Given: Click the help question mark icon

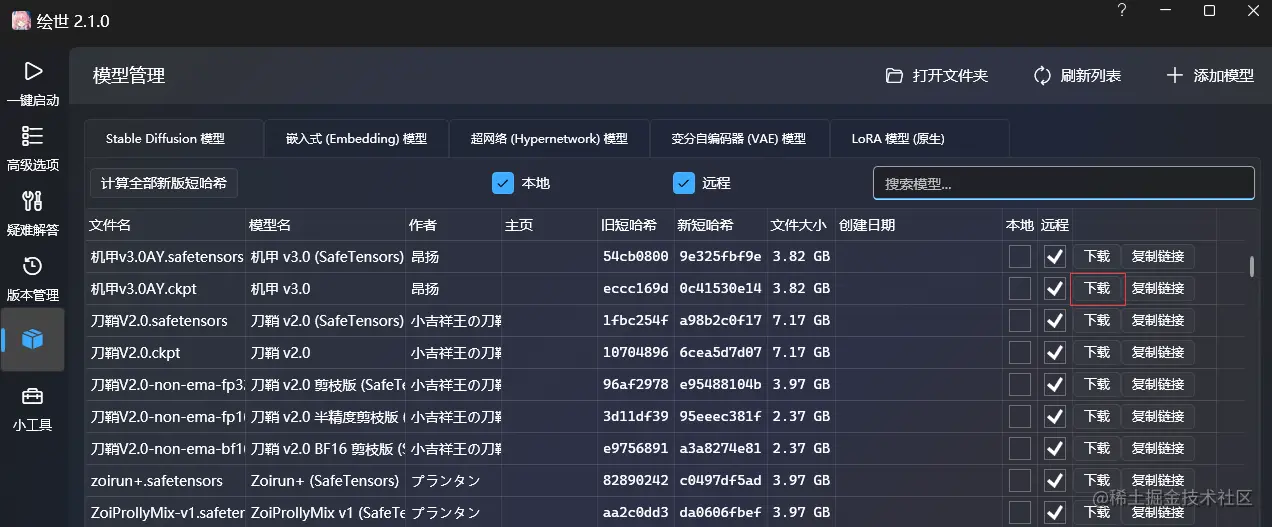Looking at the screenshot, I should (x=1122, y=11).
